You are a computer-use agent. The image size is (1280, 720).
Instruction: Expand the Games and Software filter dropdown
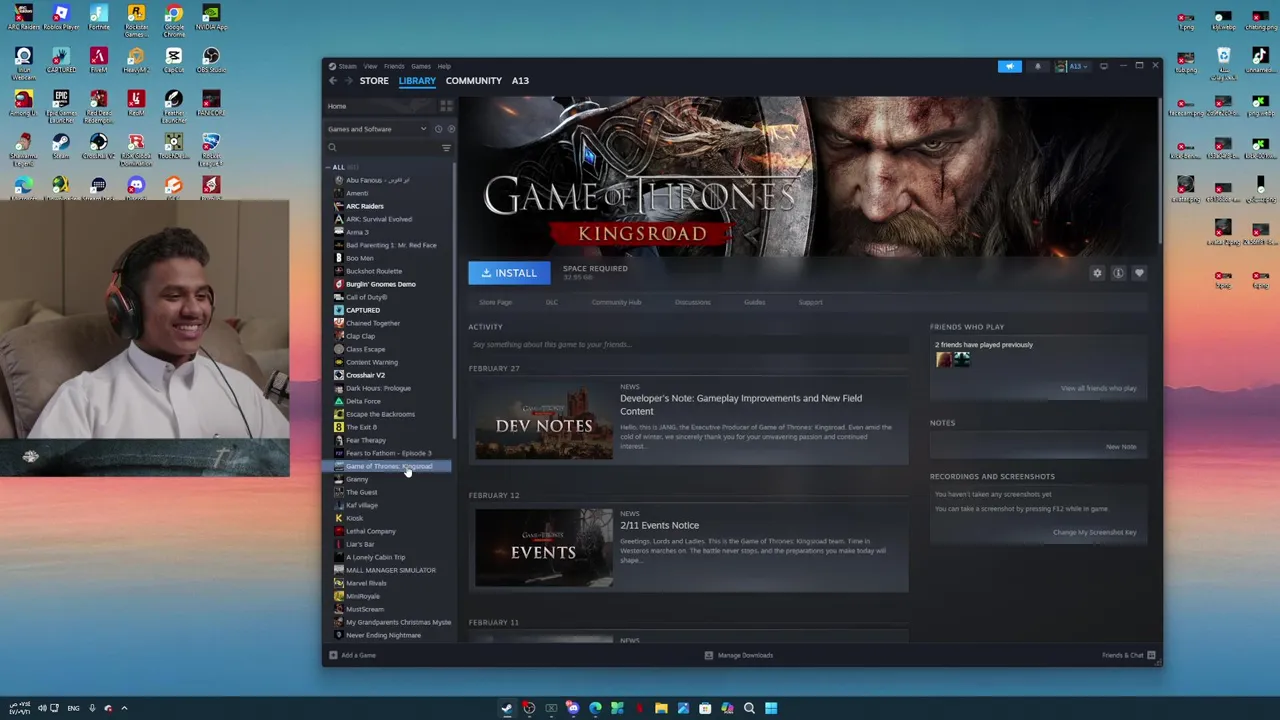click(377, 129)
